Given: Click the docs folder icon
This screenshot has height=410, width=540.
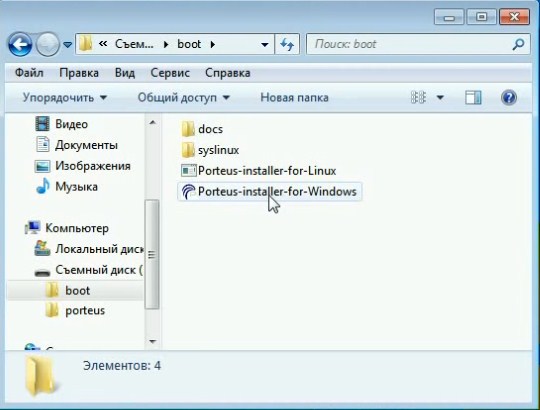Looking at the screenshot, I should (x=188, y=129).
